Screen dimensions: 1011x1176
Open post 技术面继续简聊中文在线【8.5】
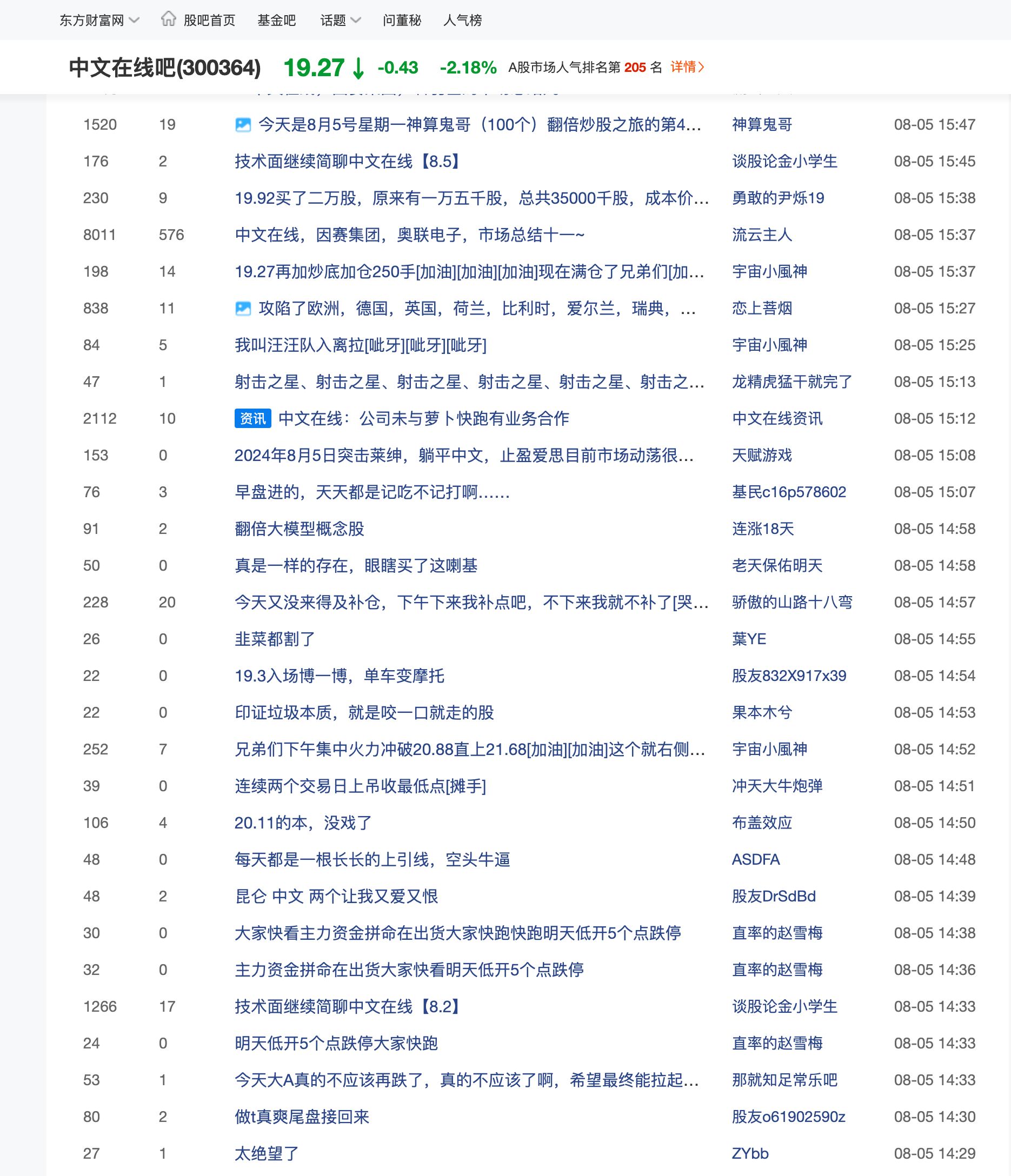point(348,162)
